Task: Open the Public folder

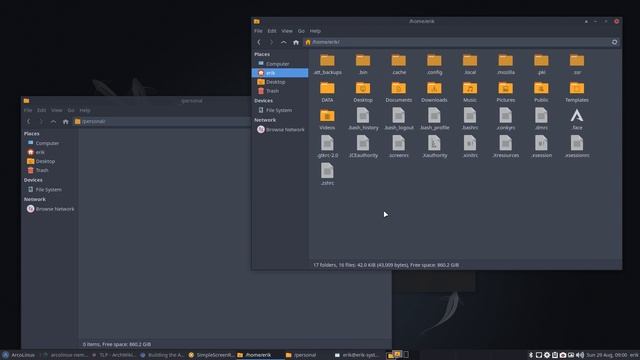Action: [x=541, y=92]
